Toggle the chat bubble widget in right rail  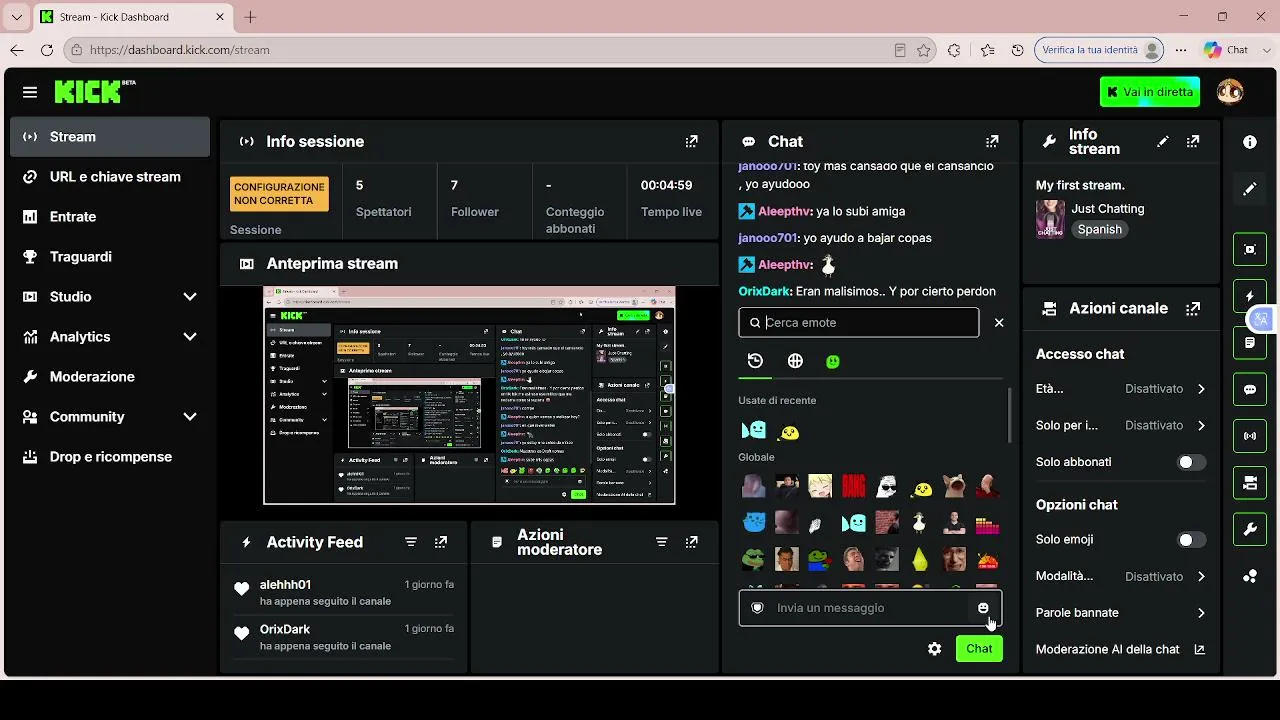[1250, 390]
